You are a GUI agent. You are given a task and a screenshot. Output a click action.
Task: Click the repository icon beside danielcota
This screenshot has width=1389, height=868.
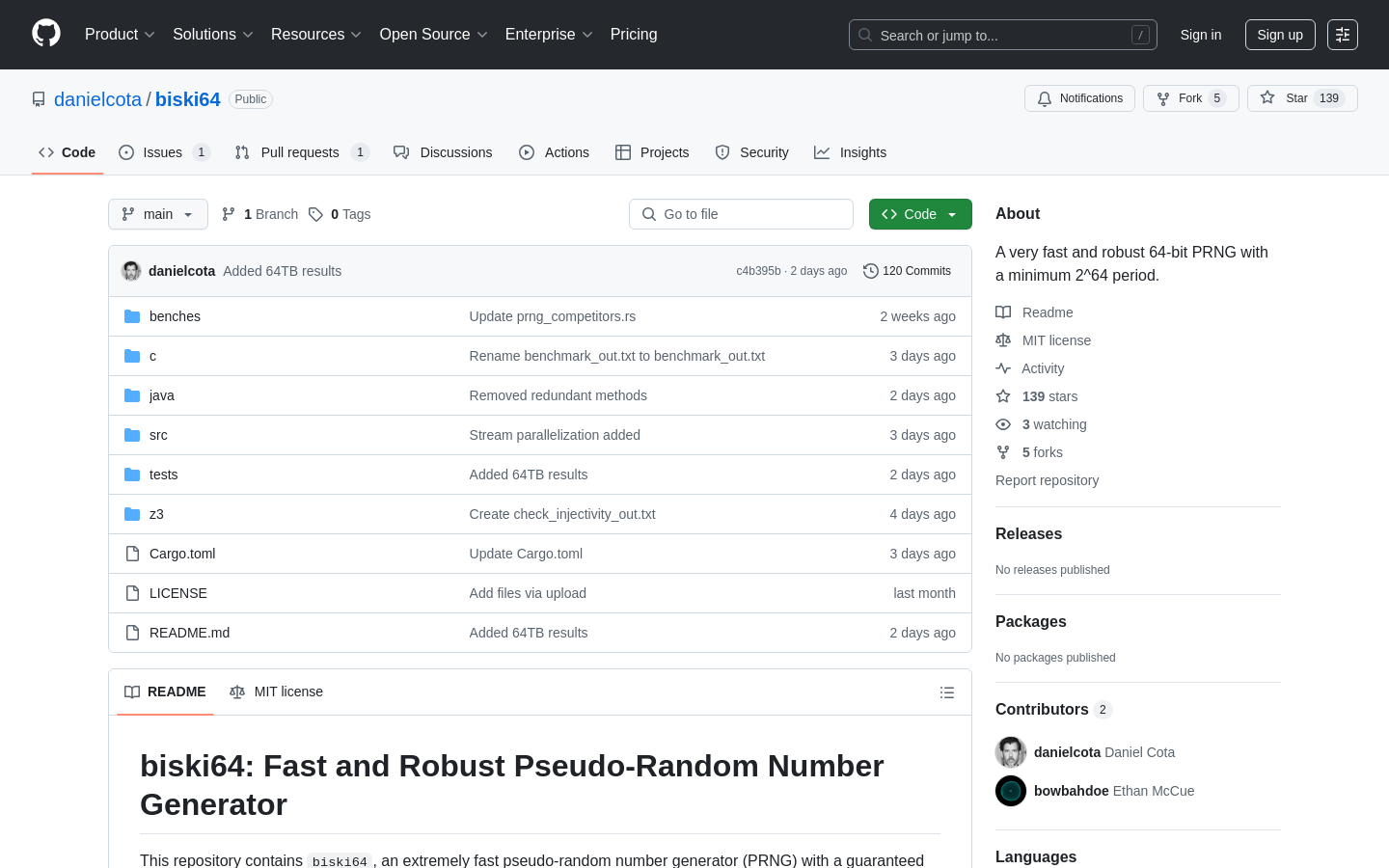[x=39, y=99]
